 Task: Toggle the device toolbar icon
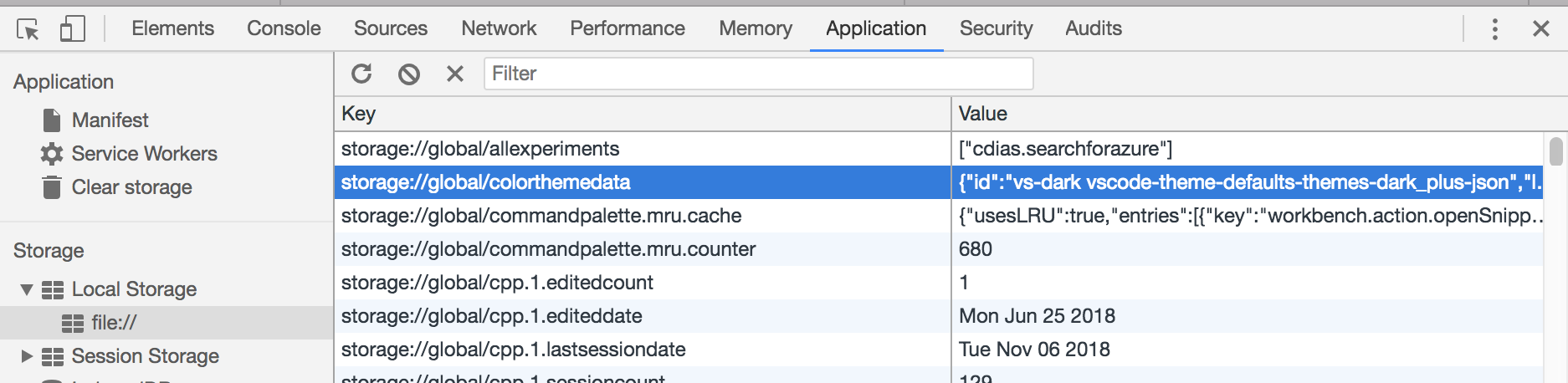tap(73, 29)
